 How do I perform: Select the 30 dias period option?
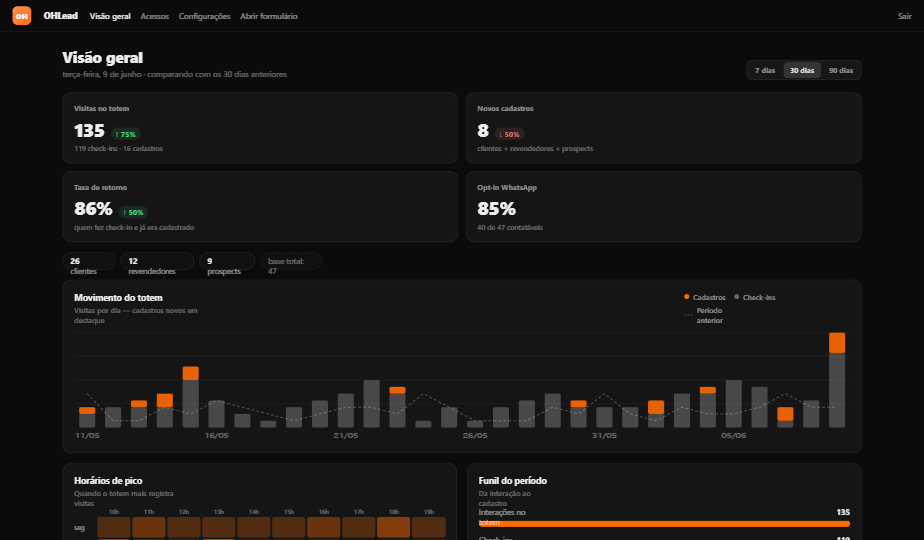click(802, 70)
